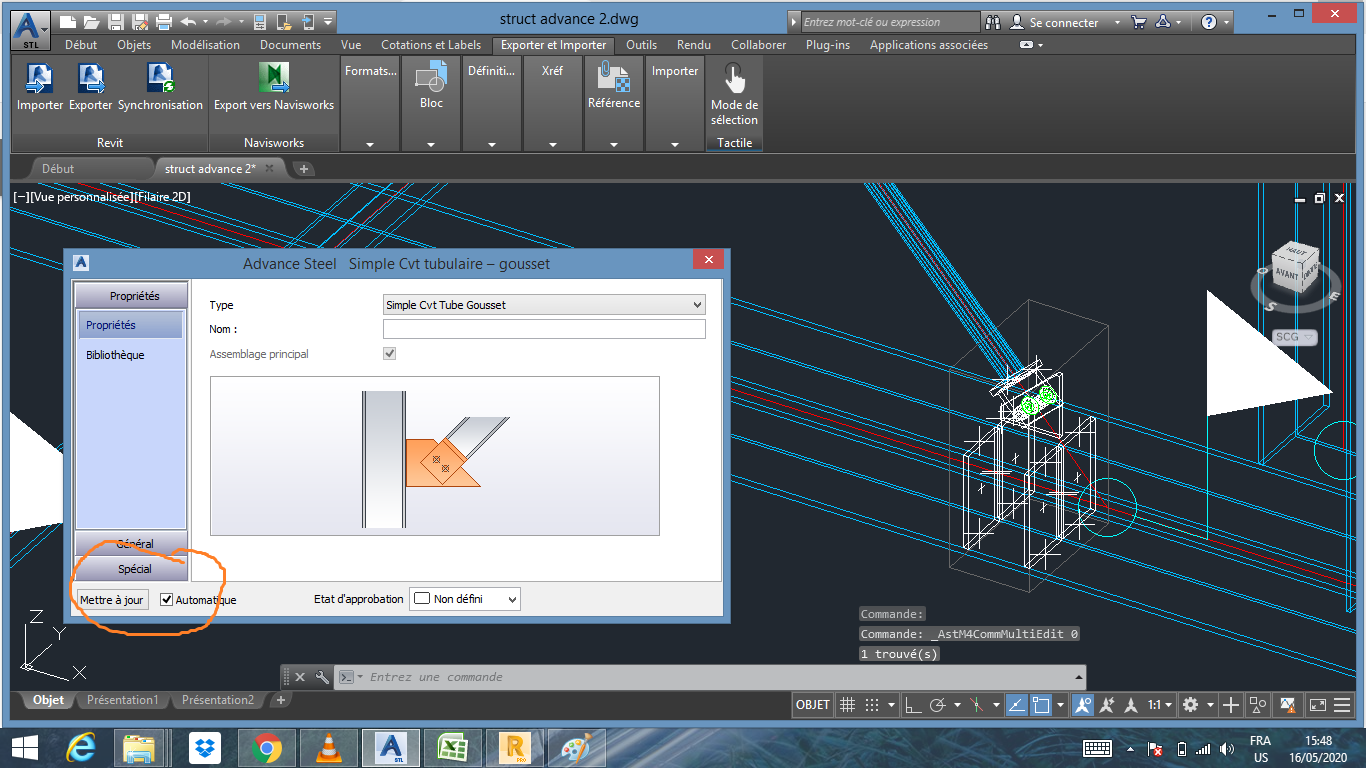Screen dimensions: 1366x768
Task: Select Bibliothèque in the dialog sidebar
Action: pyautogui.click(x=115, y=355)
